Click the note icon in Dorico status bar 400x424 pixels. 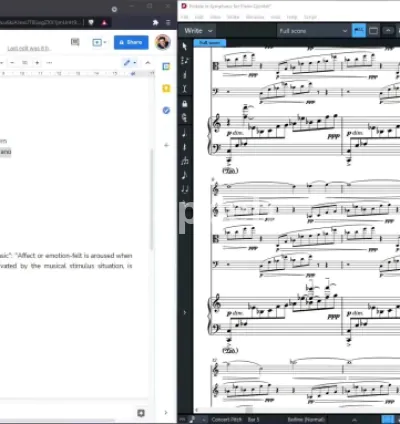(x=192, y=419)
